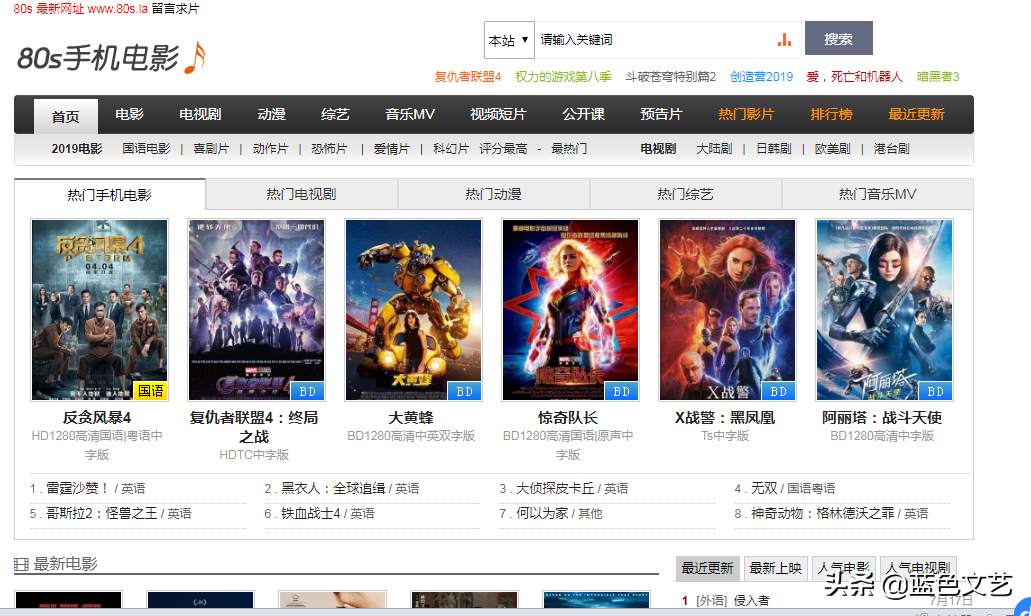
Task: Select 排行榜 in the main navigation
Action: pyautogui.click(x=831, y=114)
